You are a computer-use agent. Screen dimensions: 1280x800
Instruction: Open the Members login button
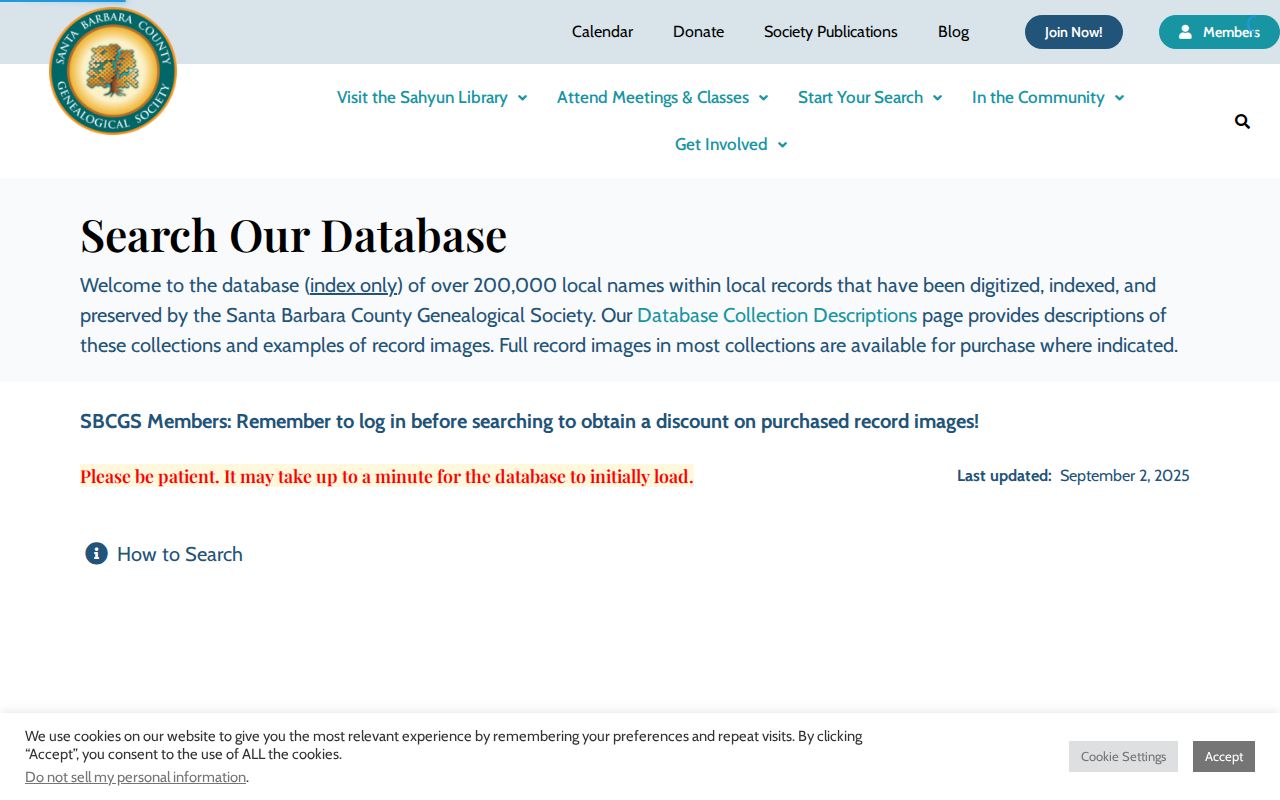pyautogui.click(x=1219, y=32)
